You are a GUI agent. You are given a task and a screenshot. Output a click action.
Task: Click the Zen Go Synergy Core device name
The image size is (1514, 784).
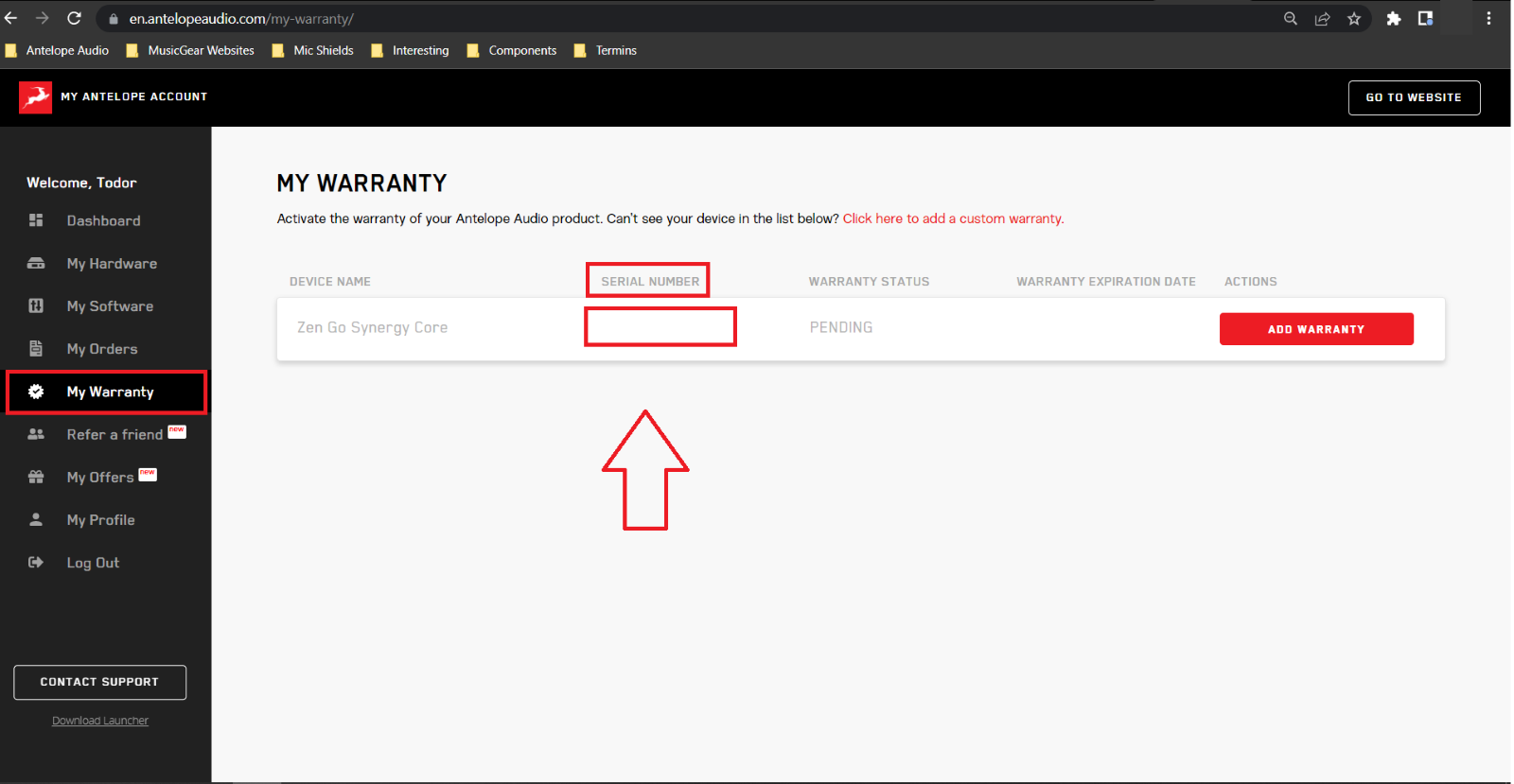tap(372, 327)
